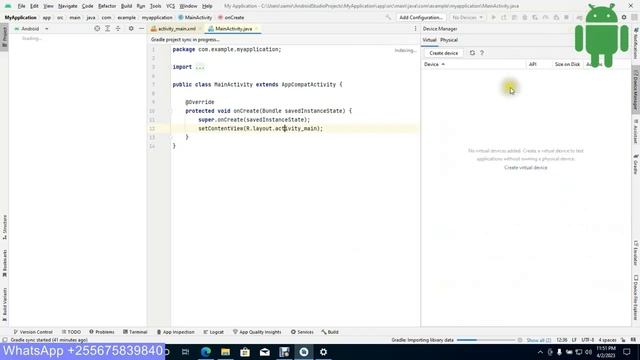
Task: Open Device Manager help question mark
Action: click(x=482, y=53)
